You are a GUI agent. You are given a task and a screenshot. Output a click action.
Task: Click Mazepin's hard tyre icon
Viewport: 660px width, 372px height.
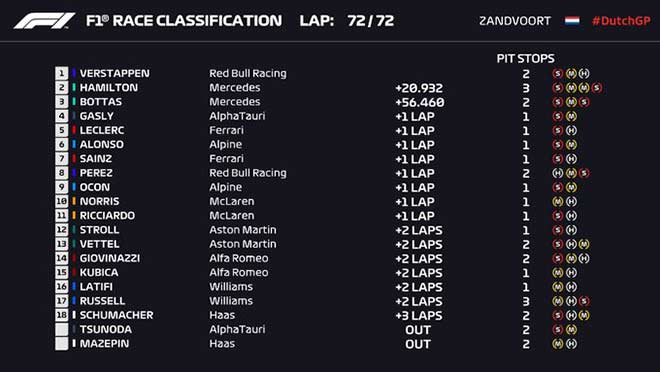571,344
